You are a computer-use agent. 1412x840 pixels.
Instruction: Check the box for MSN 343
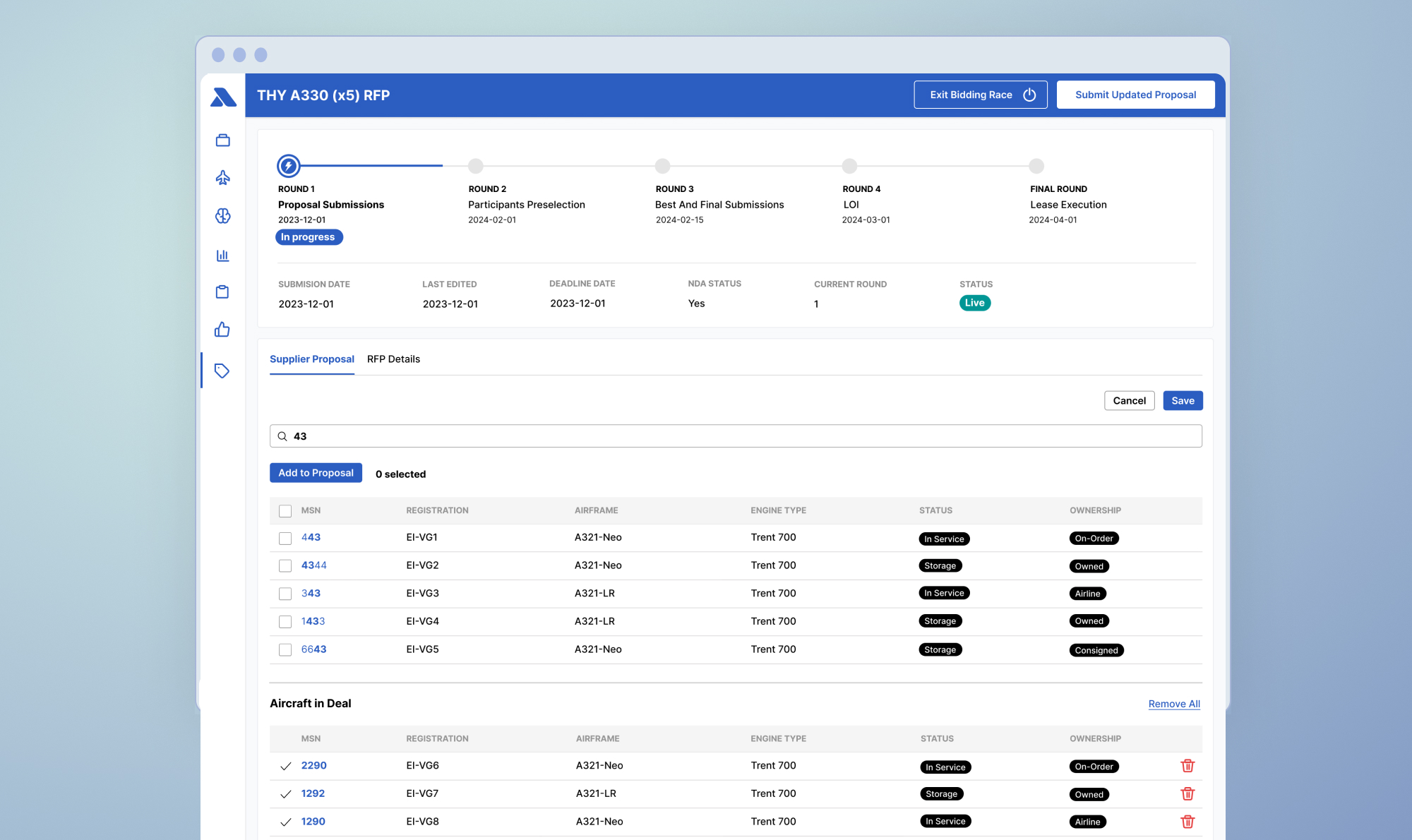tap(285, 594)
